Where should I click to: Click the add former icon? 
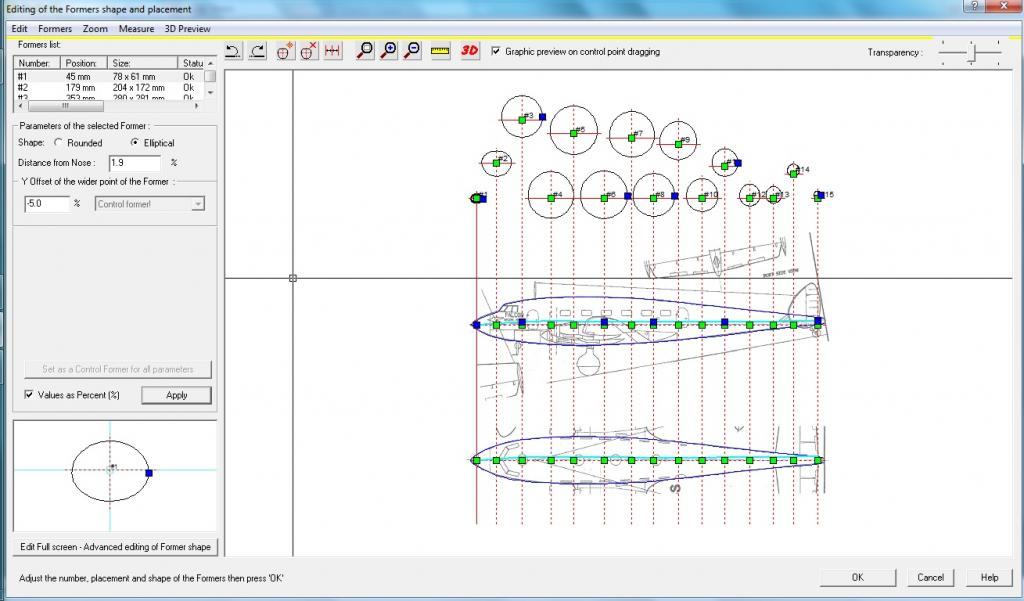pos(284,51)
